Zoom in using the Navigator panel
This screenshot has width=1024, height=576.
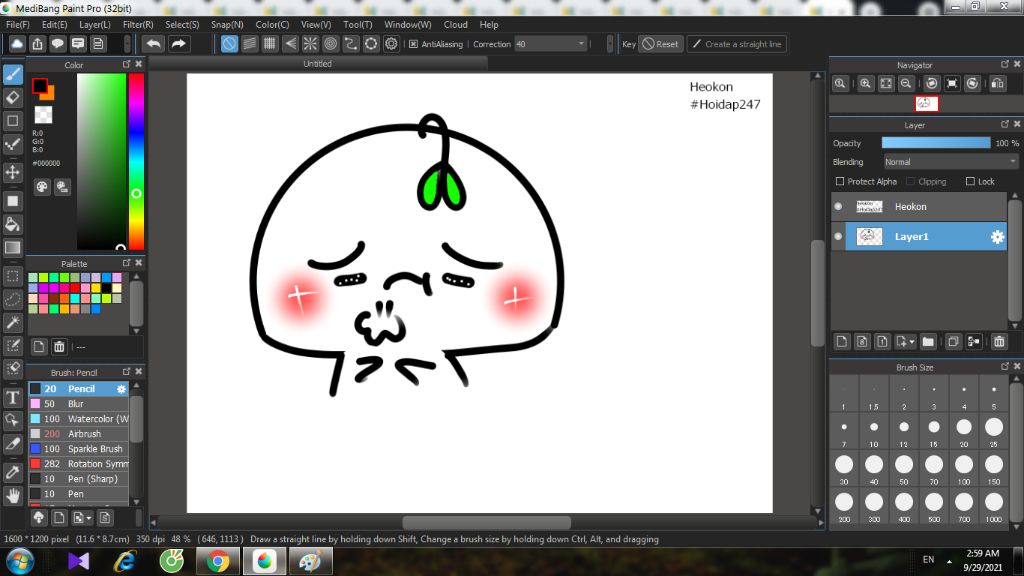tap(865, 84)
